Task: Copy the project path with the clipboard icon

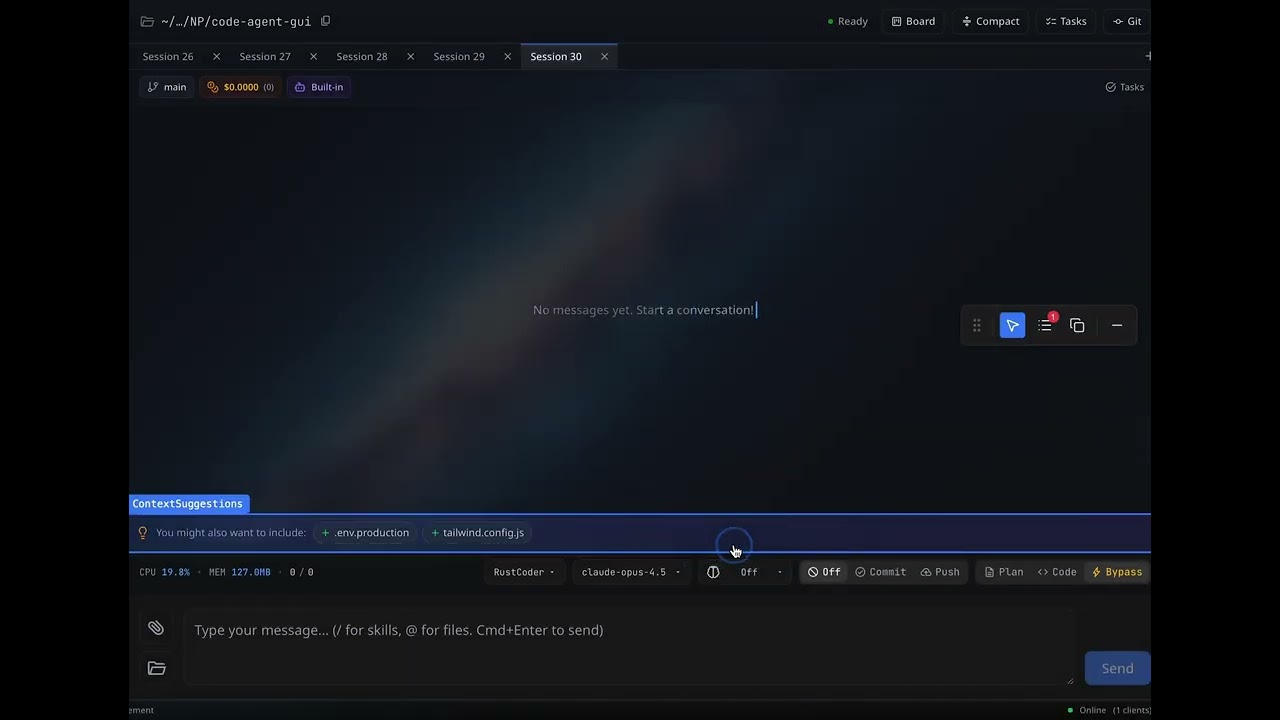Action: 325,21
